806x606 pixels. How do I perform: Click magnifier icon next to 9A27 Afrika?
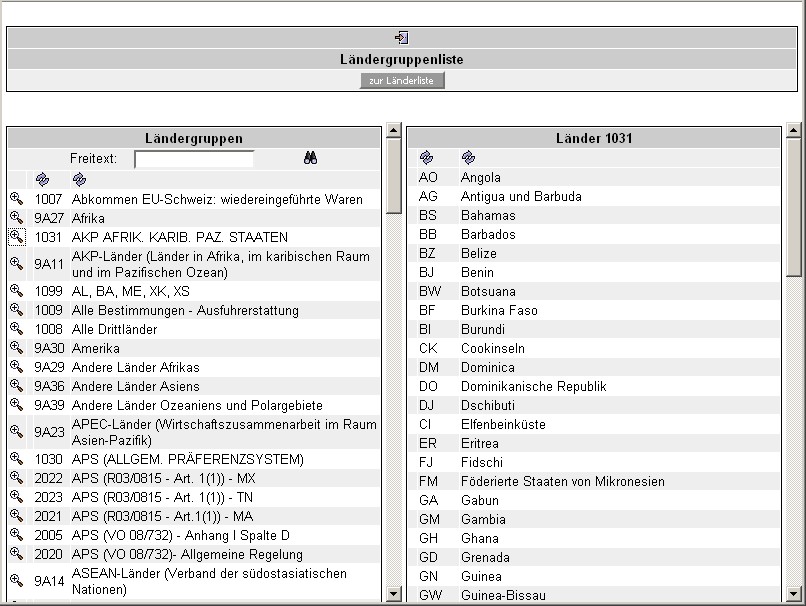click(16, 218)
